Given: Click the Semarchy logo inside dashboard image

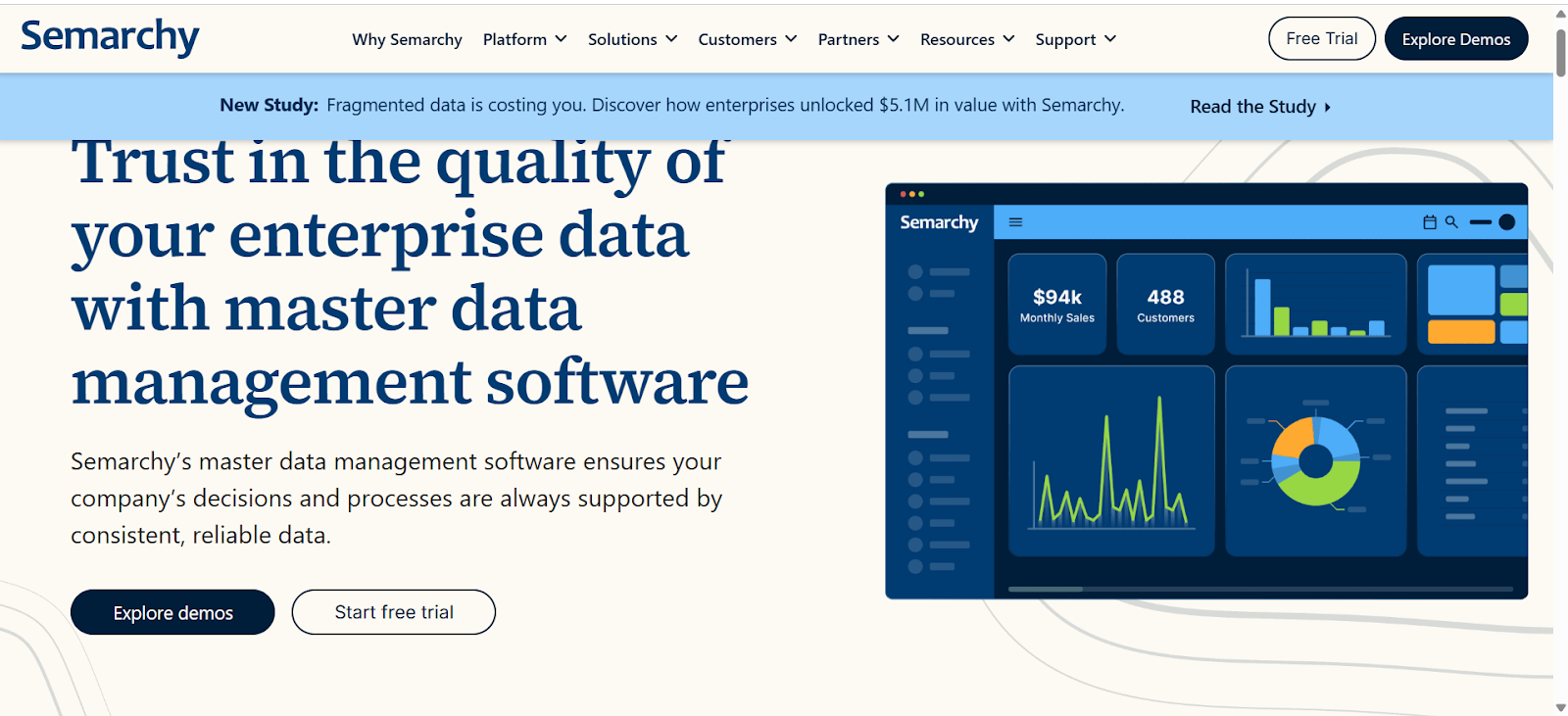Looking at the screenshot, I should (939, 222).
